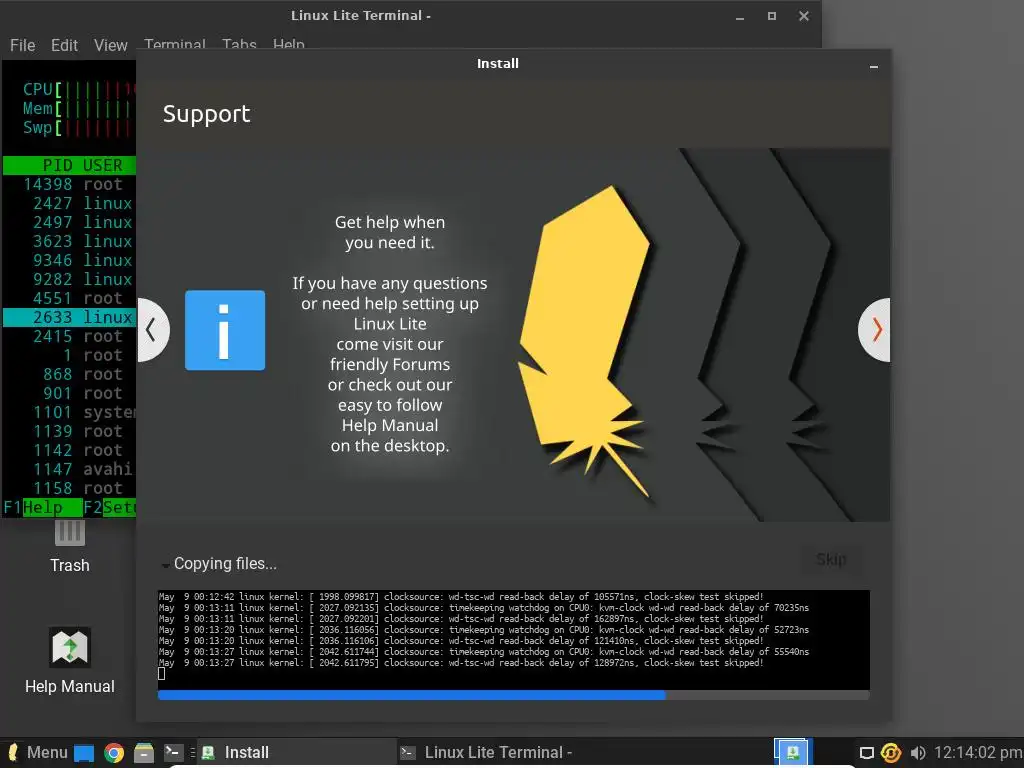Click the PID column header in htop

coord(57,165)
